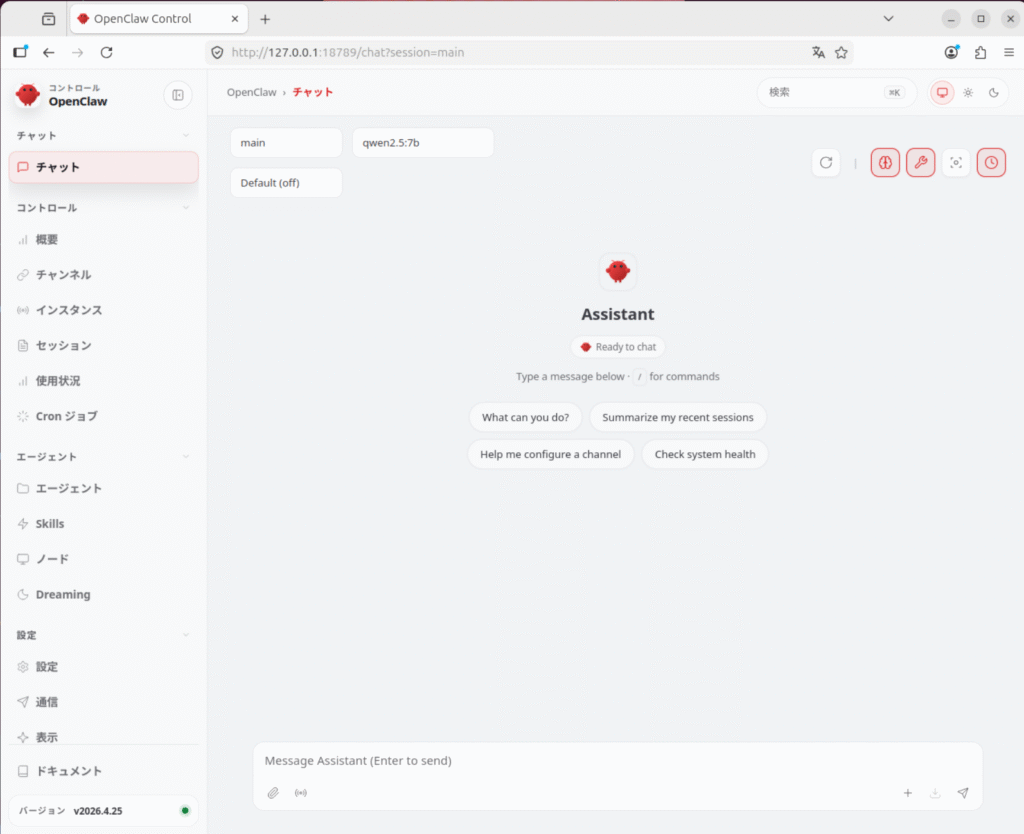Click the focus mode frame icon
The image size is (1024, 834).
click(956, 162)
